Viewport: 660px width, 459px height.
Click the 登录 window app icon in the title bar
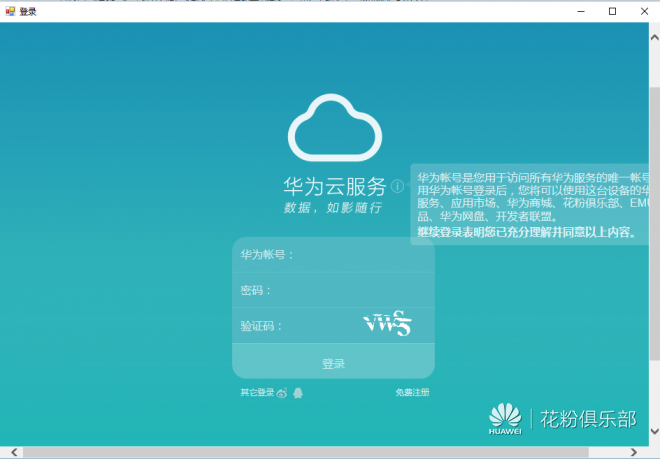tap(10, 11)
